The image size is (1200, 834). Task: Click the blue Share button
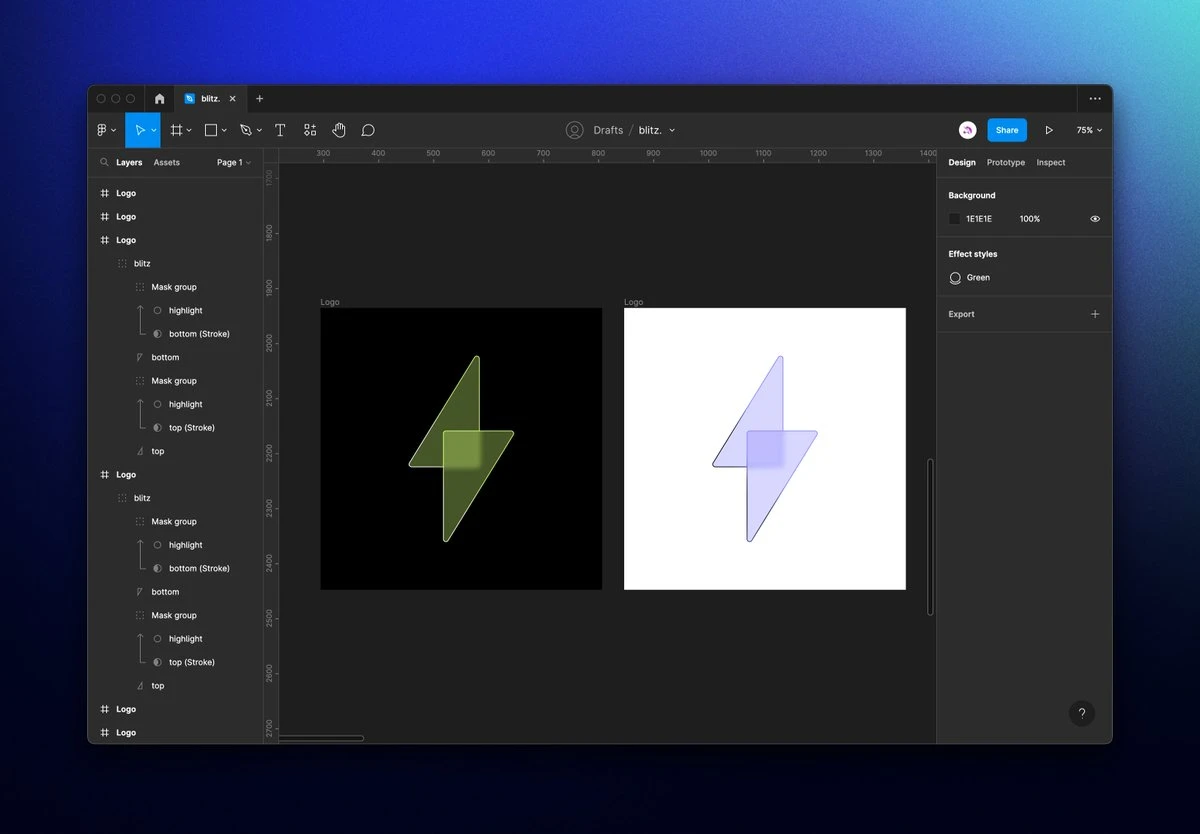[1007, 130]
